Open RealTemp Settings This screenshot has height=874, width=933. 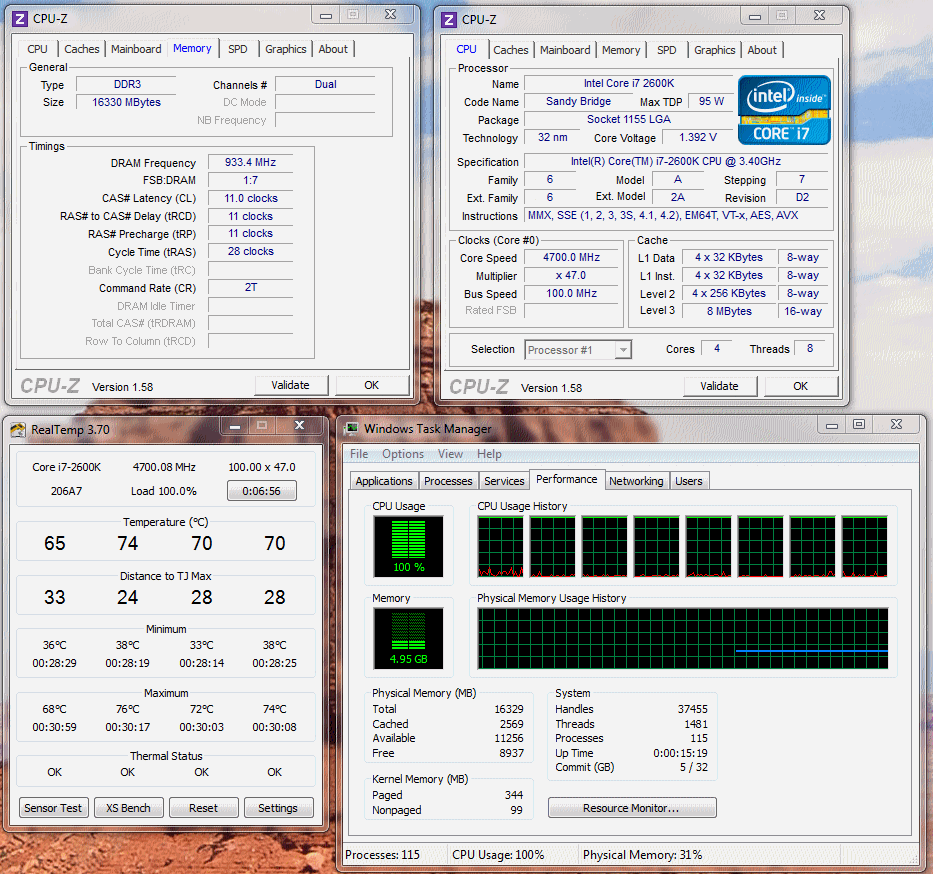[x=278, y=808]
